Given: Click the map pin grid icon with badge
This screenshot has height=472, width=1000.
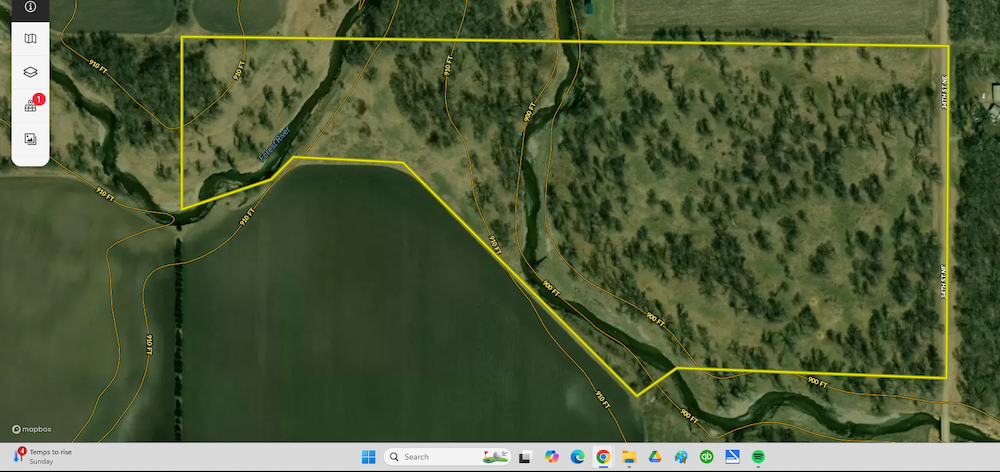Looking at the screenshot, I should [x=30, y=106].
